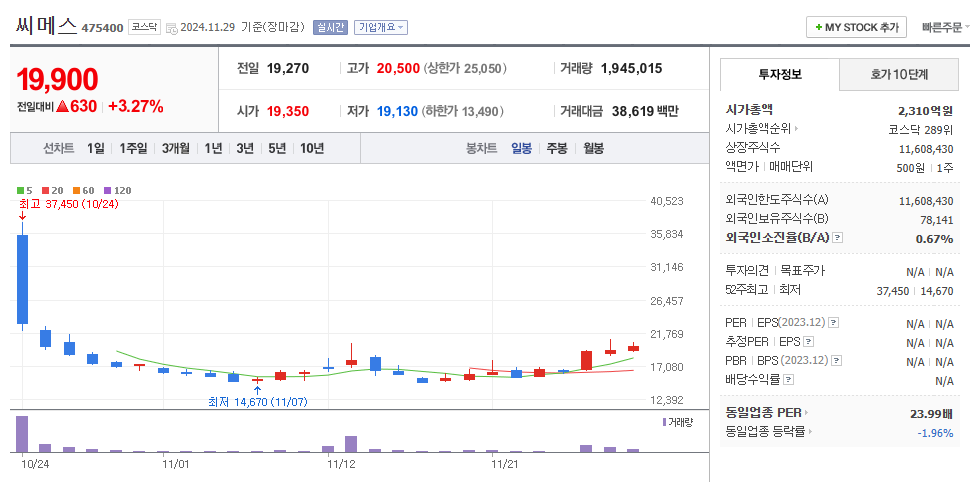Click the 코스닥 289위 ranking value
The image size is (978, 482).
[x=921, y=130]
